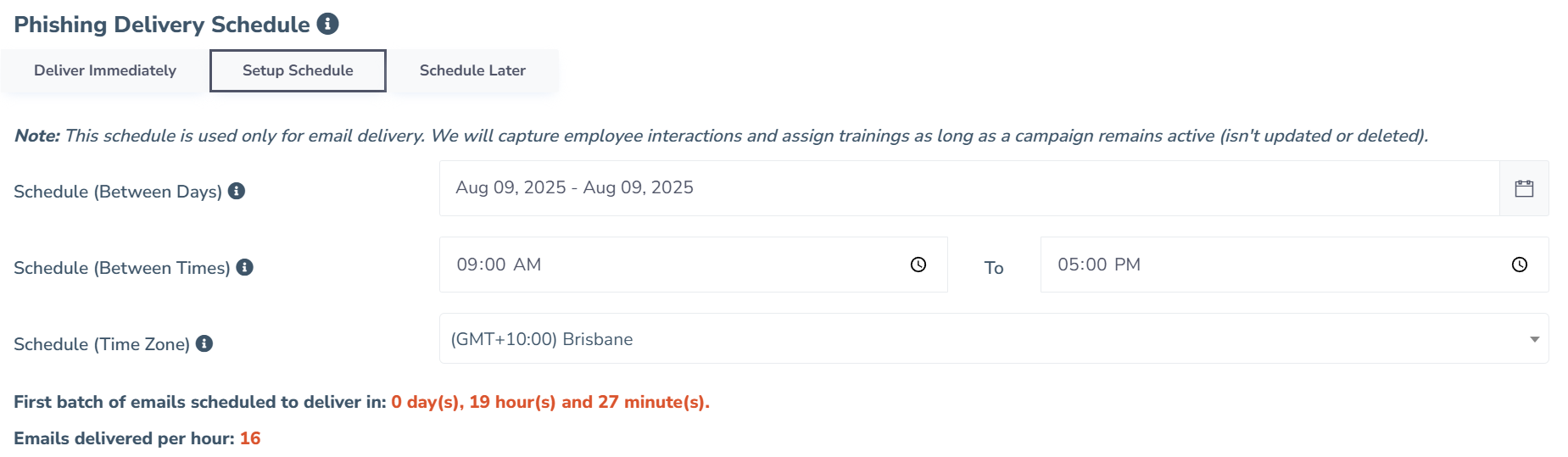
Task: Open the calendar date picker icon
Action: 1524,188
